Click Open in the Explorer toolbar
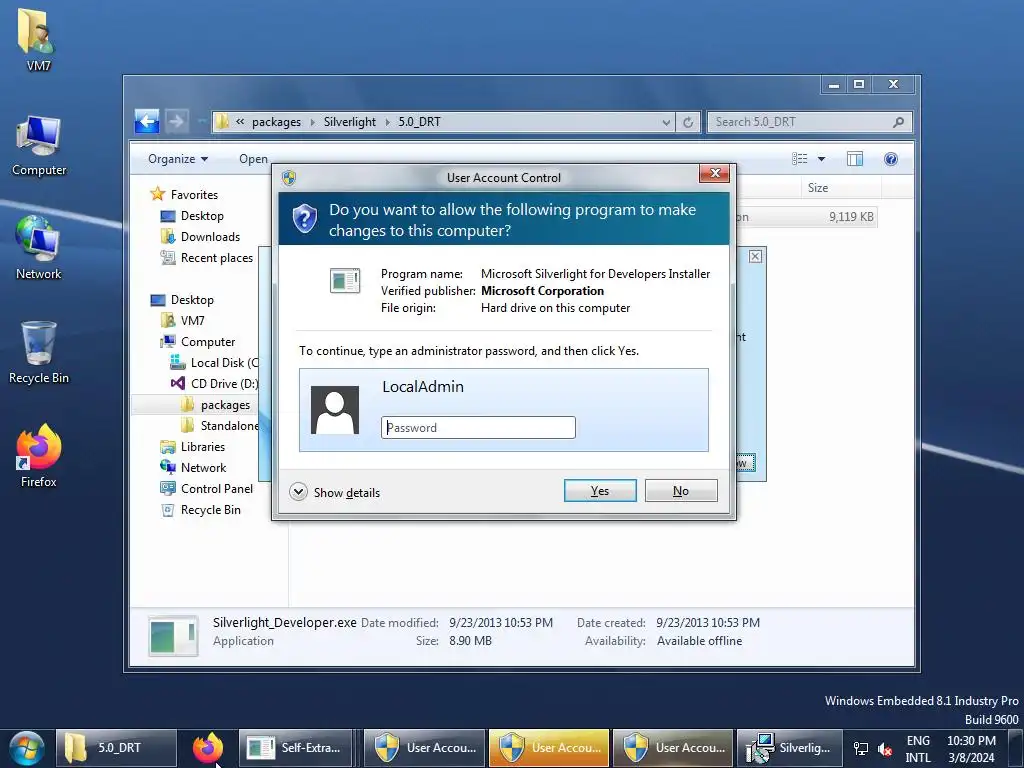Screen dimensions: 1024x768 click(x=253, y=159)
